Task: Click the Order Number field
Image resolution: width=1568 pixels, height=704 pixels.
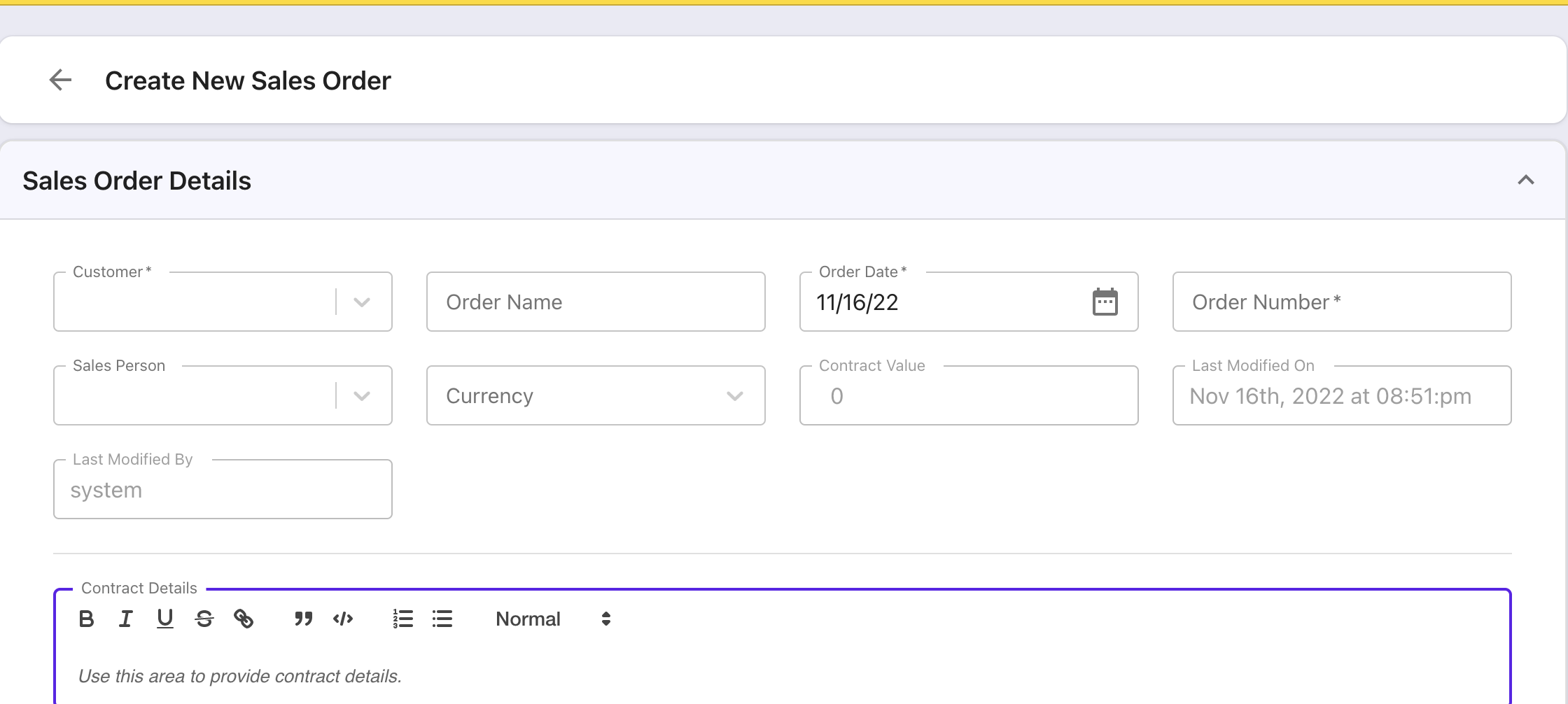Action: tap(1340, 302)
